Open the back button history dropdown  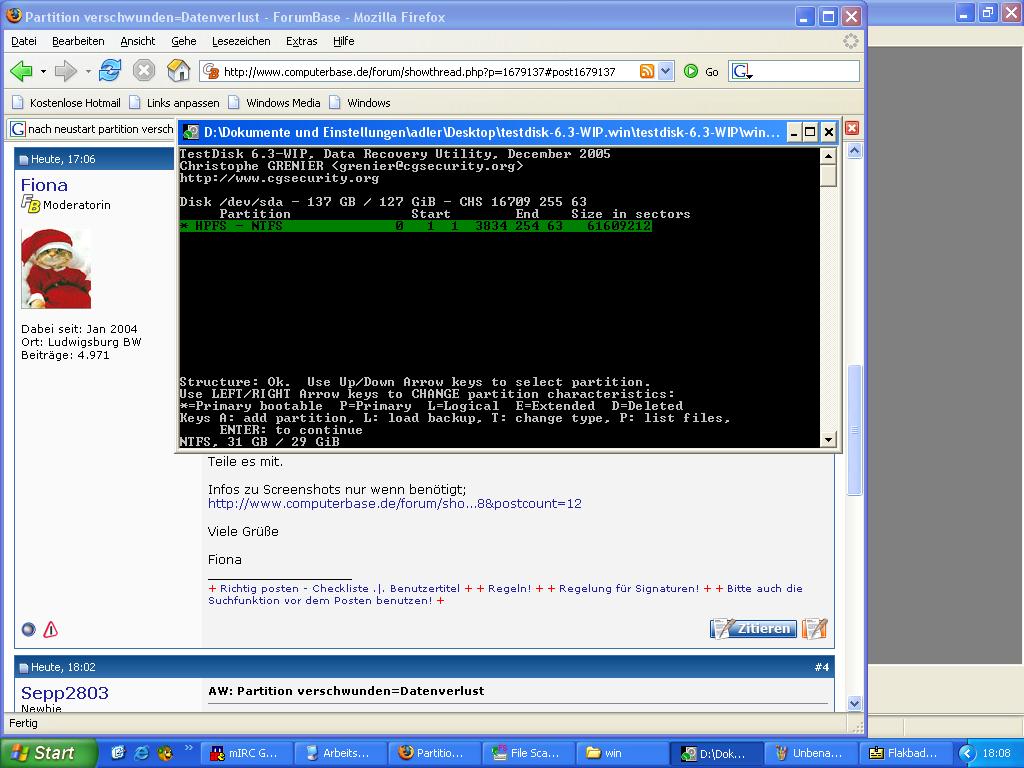point(43,71)
